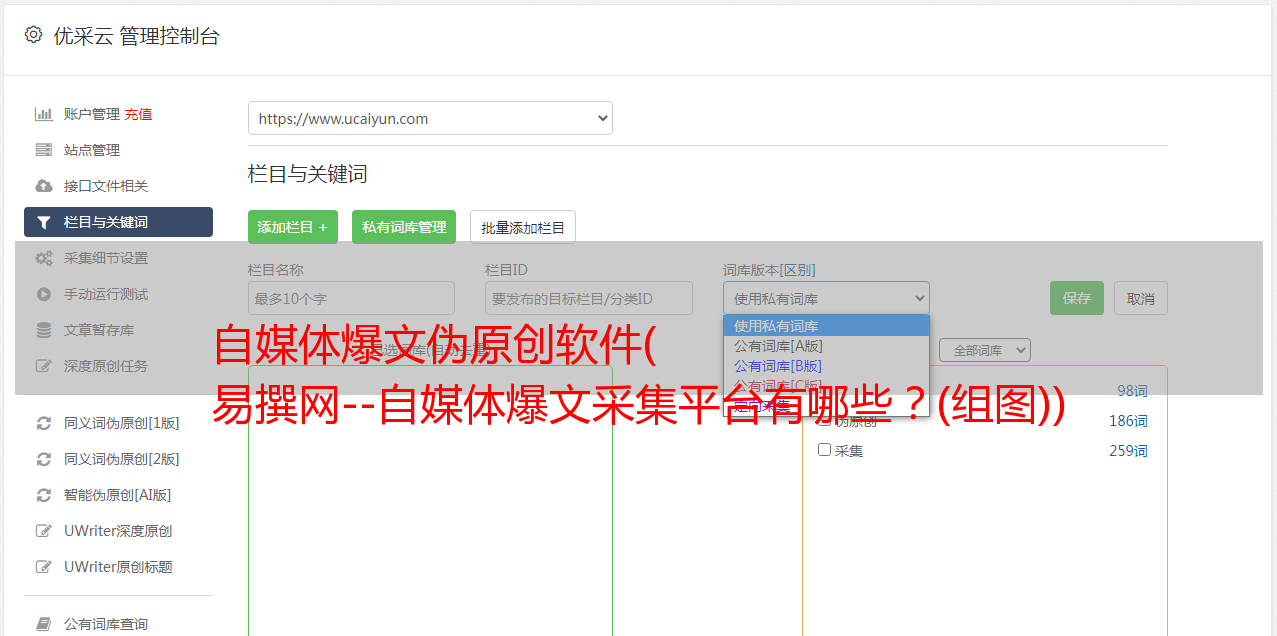Click the refresh icon for 同义词伪原创[1版]

point(44,423)
